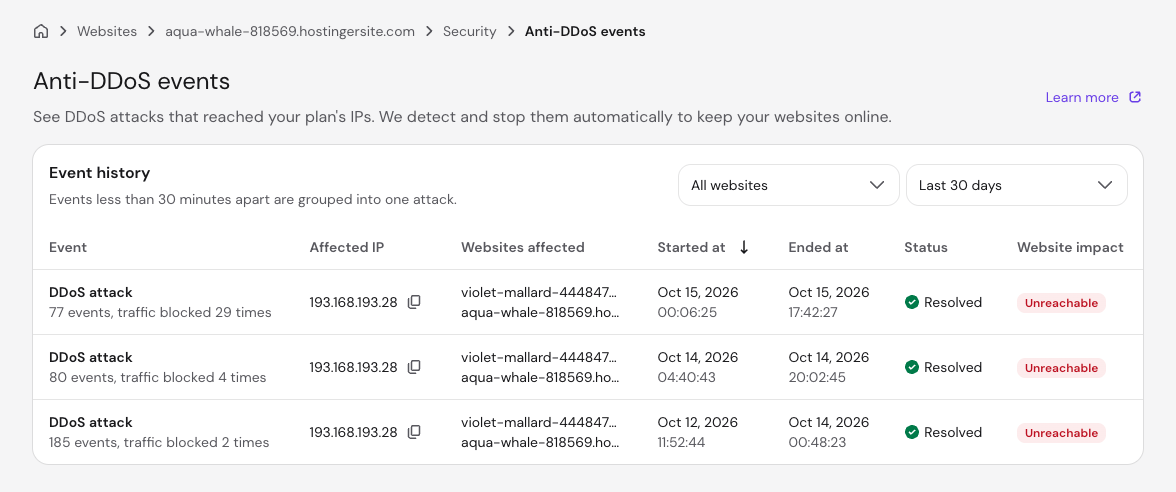This screenshot has width=1176, height=492.
Task: Click the start time 04:40:43
Action: (x=686, y=378)
